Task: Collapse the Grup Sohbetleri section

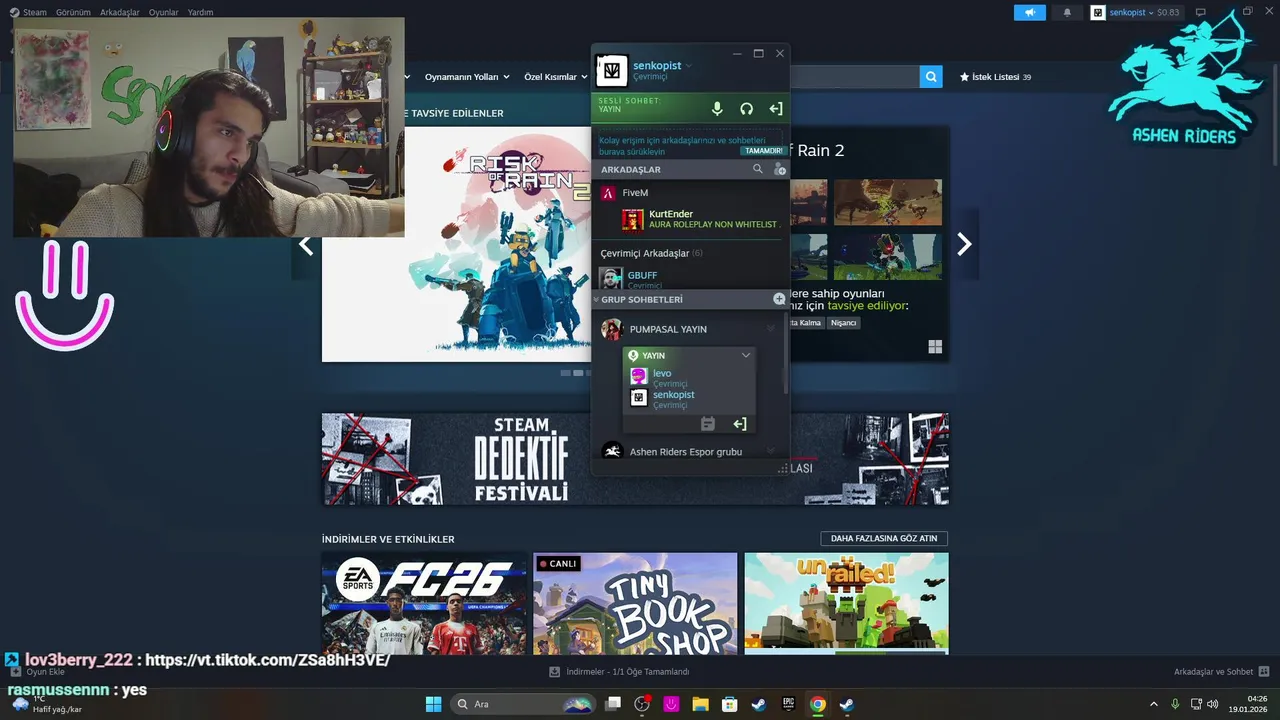Action: [x=596, y=299]
